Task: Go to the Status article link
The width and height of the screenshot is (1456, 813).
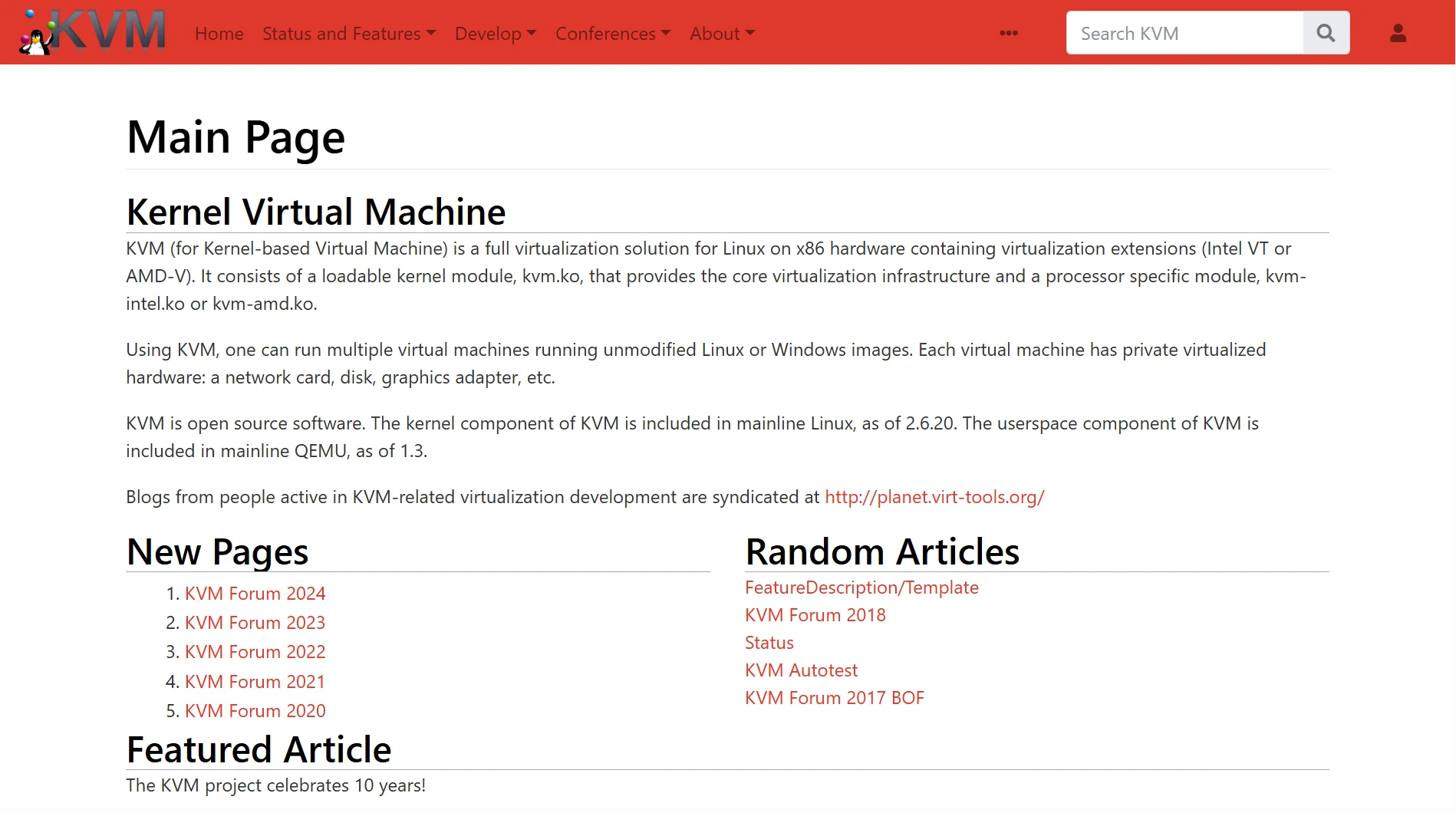Action: coord(769,643)
